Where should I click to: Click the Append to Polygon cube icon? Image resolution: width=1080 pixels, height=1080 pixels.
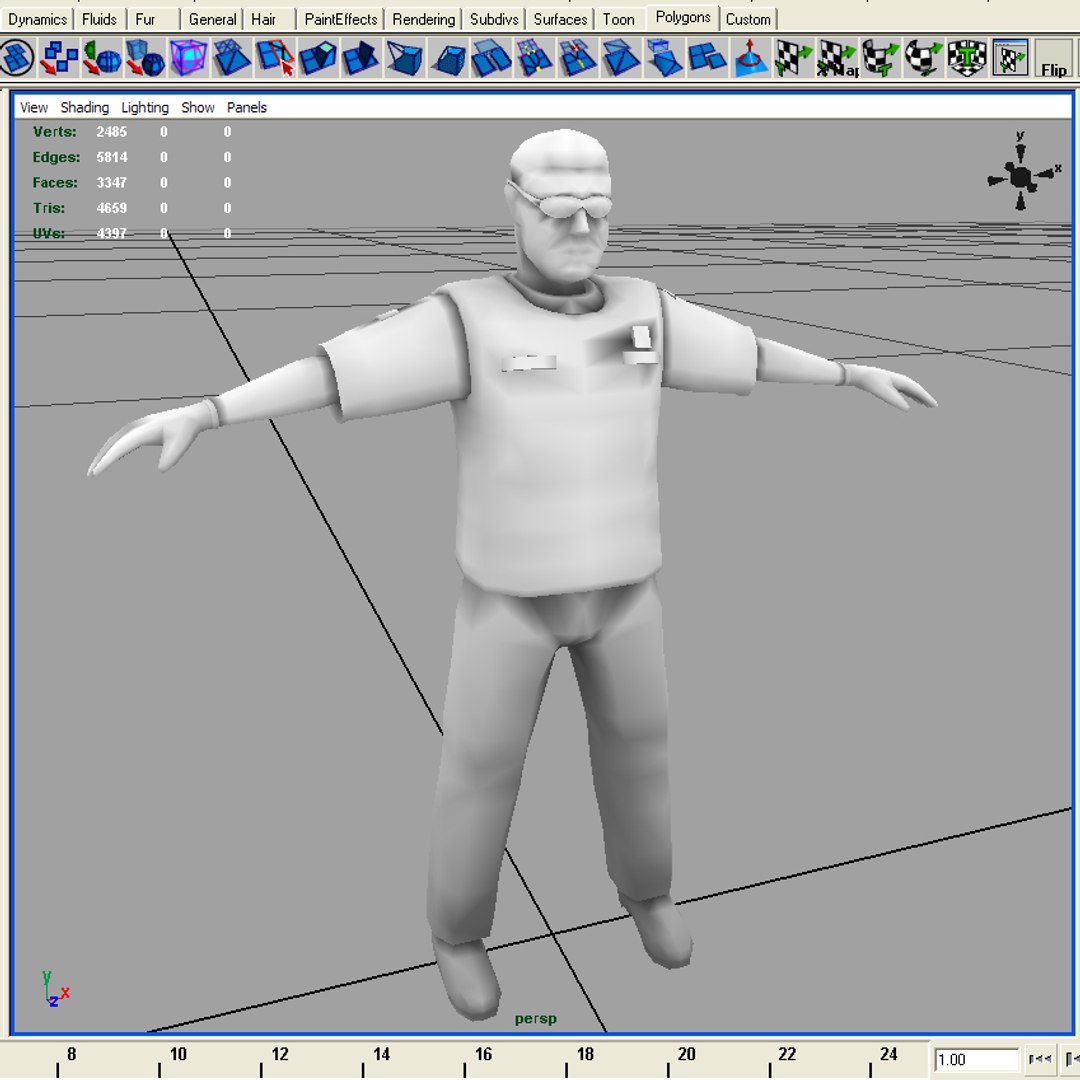pyautogui.click(x=404, y=57)
